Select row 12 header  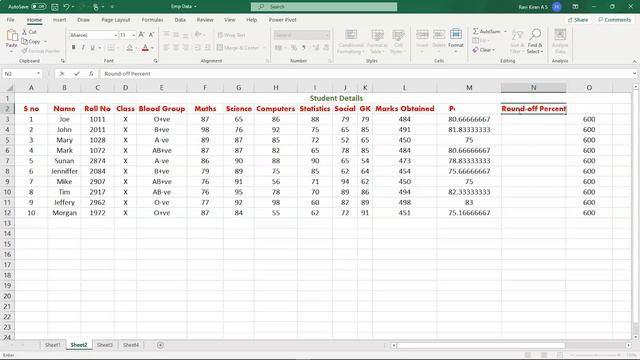[7, 213]
